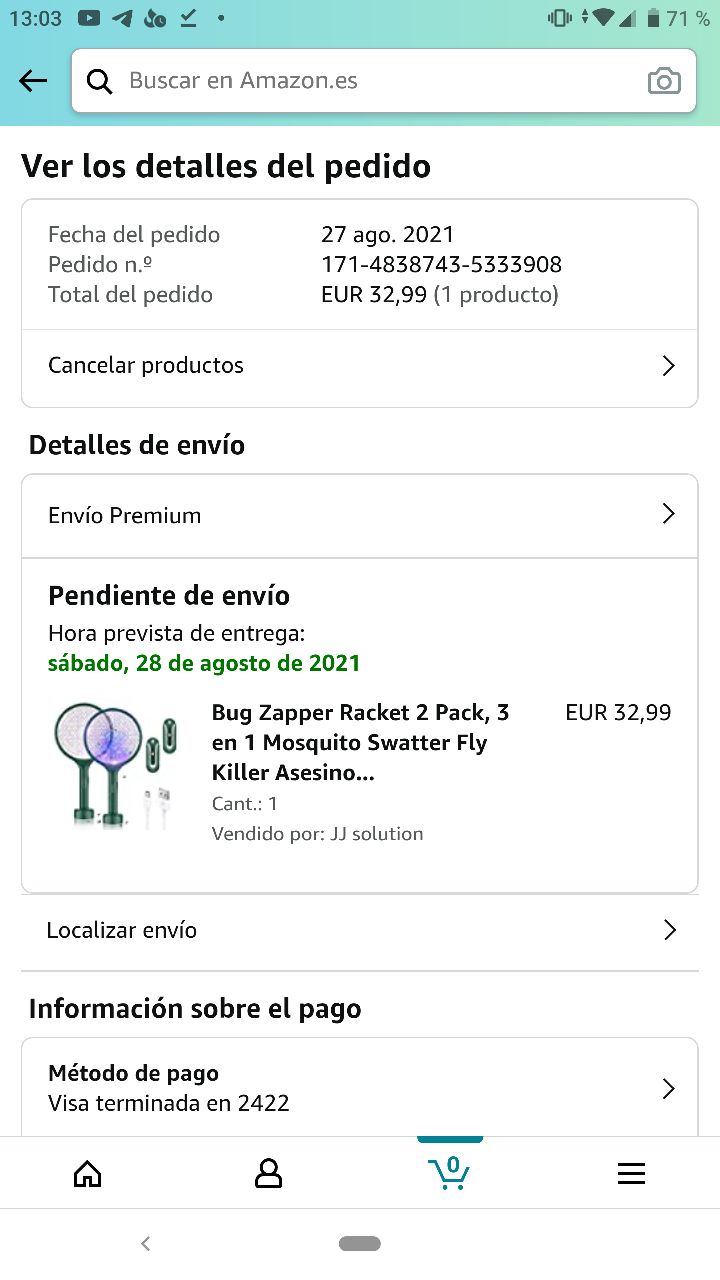Viewport: 720px width, 1280px height.
Task: Tap the Android home pill
Action: click(x=360, y=1243)
